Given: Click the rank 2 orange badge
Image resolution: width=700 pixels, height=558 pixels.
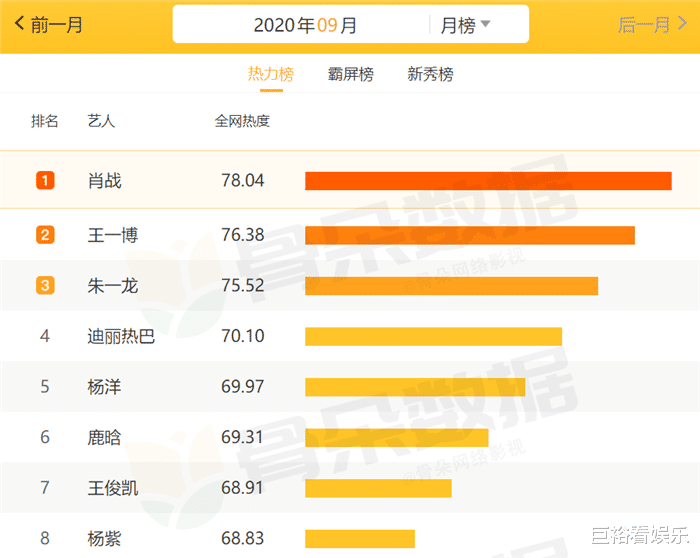Looking at the screenshot, I should (x=45, y=235).
